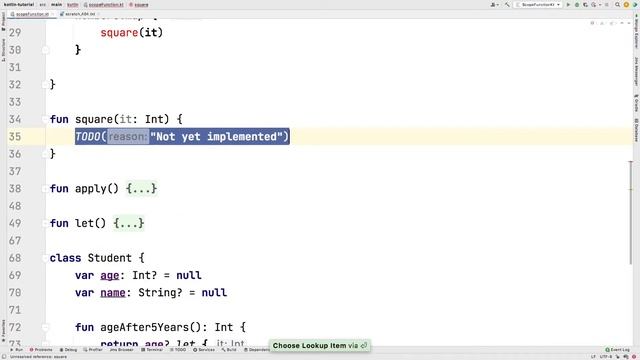640x360 pixels.
Task: Build project with the hammer icon
Action: (x=507, y=4)
